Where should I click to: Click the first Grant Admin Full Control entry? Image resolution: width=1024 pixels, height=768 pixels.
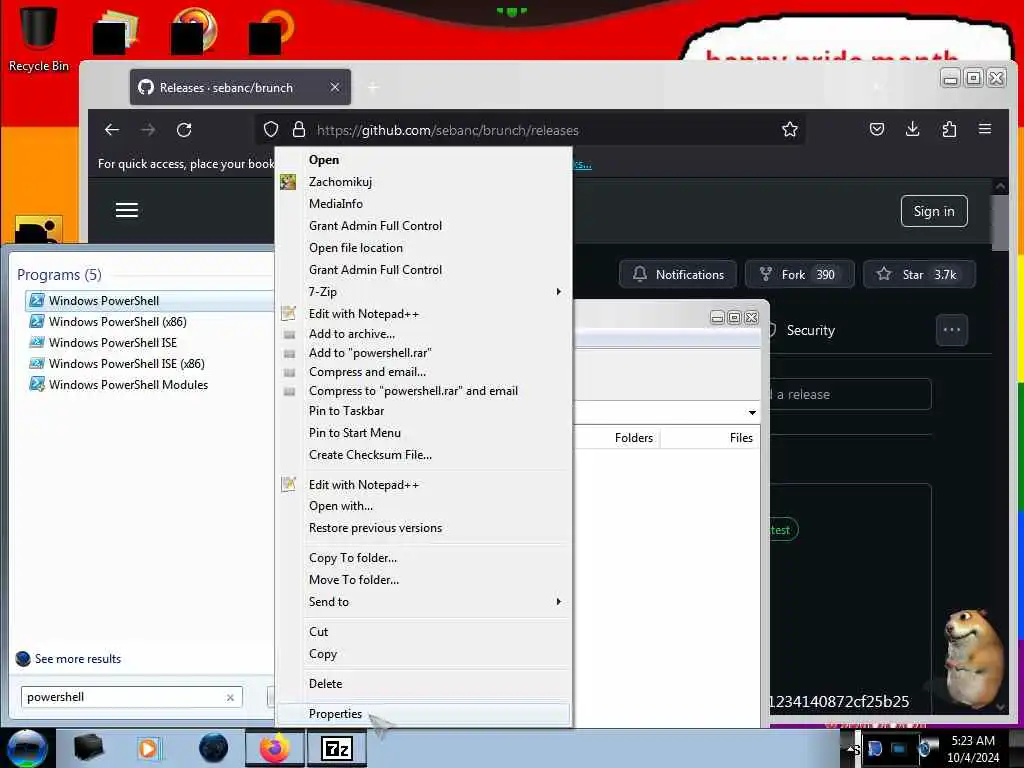click(x=423, y=225)
